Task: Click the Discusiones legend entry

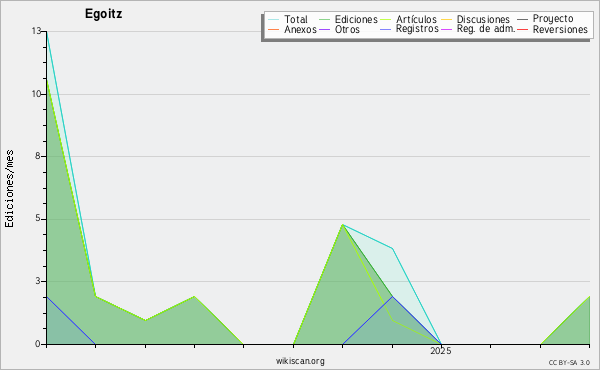Action: pos(483,19)
